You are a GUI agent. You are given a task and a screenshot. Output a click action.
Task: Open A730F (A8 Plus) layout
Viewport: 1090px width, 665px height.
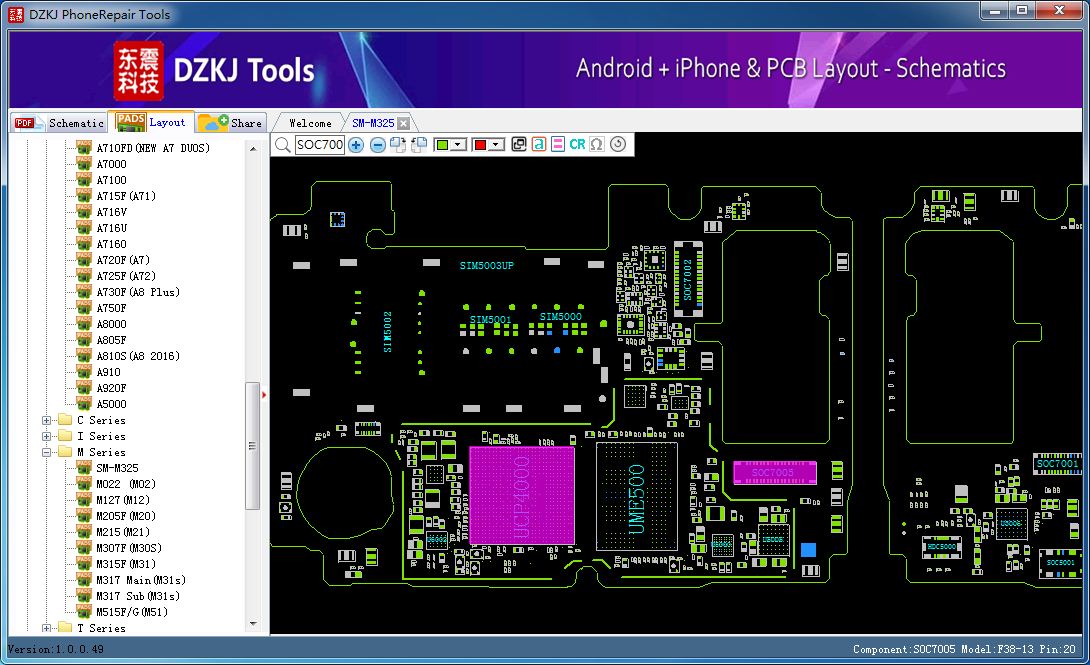click(x=138, y=292)
